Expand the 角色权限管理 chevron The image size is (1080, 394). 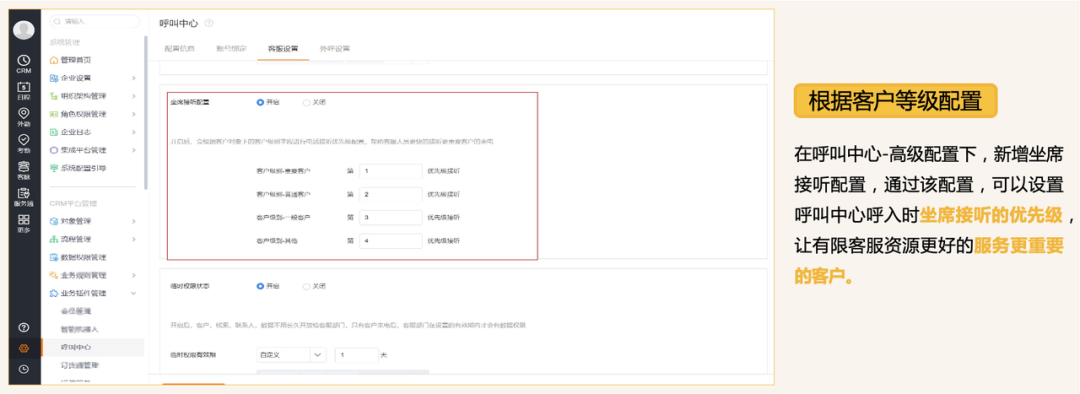pos(134,114)
